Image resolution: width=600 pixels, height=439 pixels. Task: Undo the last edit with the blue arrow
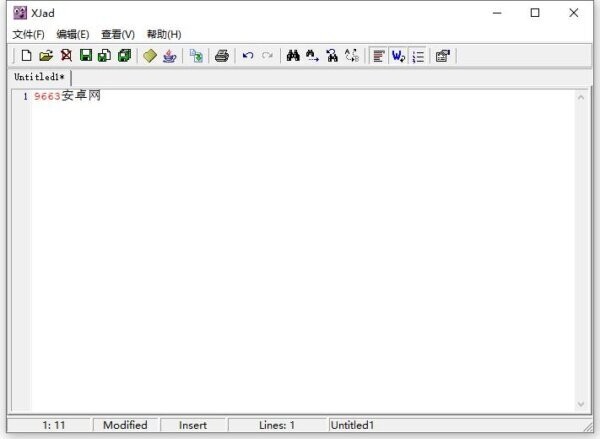point(248,56)
